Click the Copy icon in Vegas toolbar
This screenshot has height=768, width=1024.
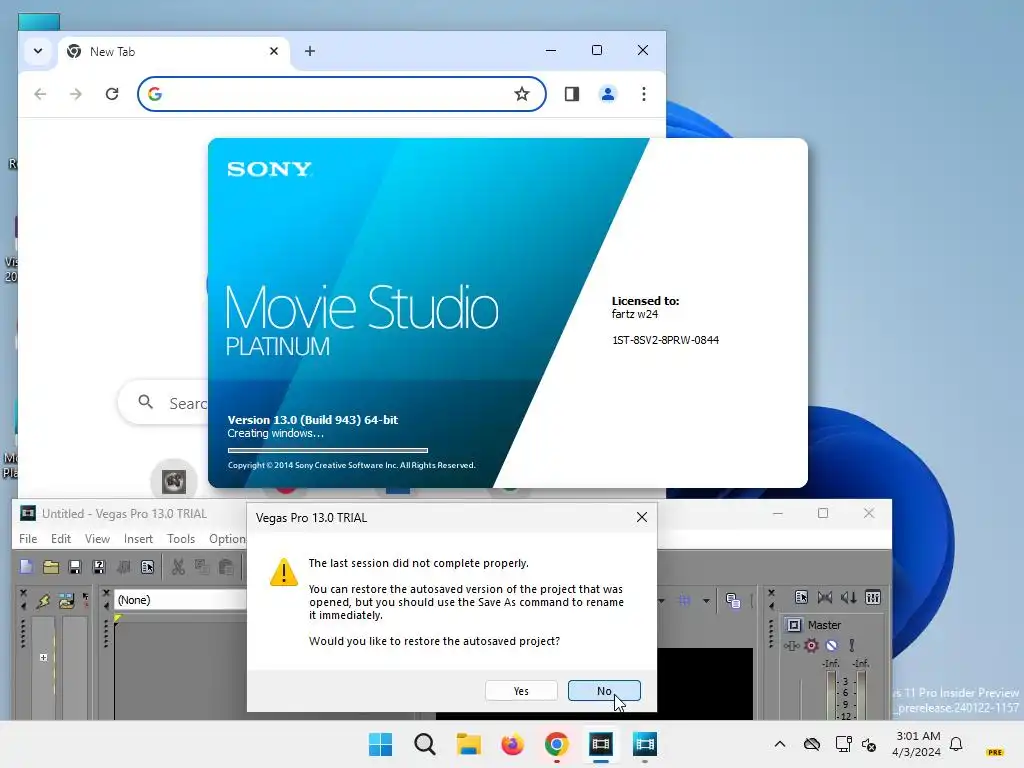click(x=202, y=567)
